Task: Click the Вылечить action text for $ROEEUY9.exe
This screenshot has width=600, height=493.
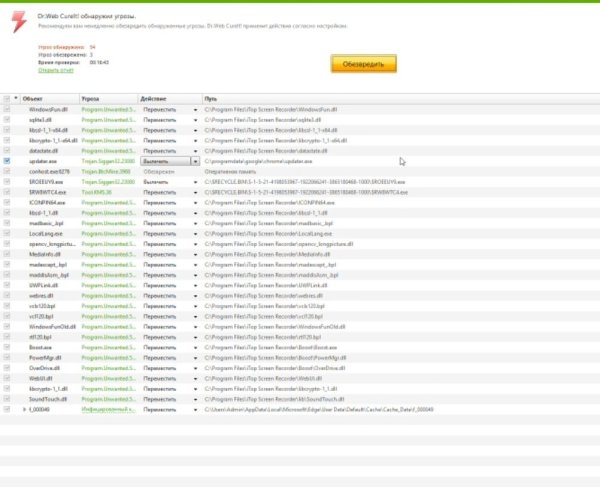Action: [156, 182]
